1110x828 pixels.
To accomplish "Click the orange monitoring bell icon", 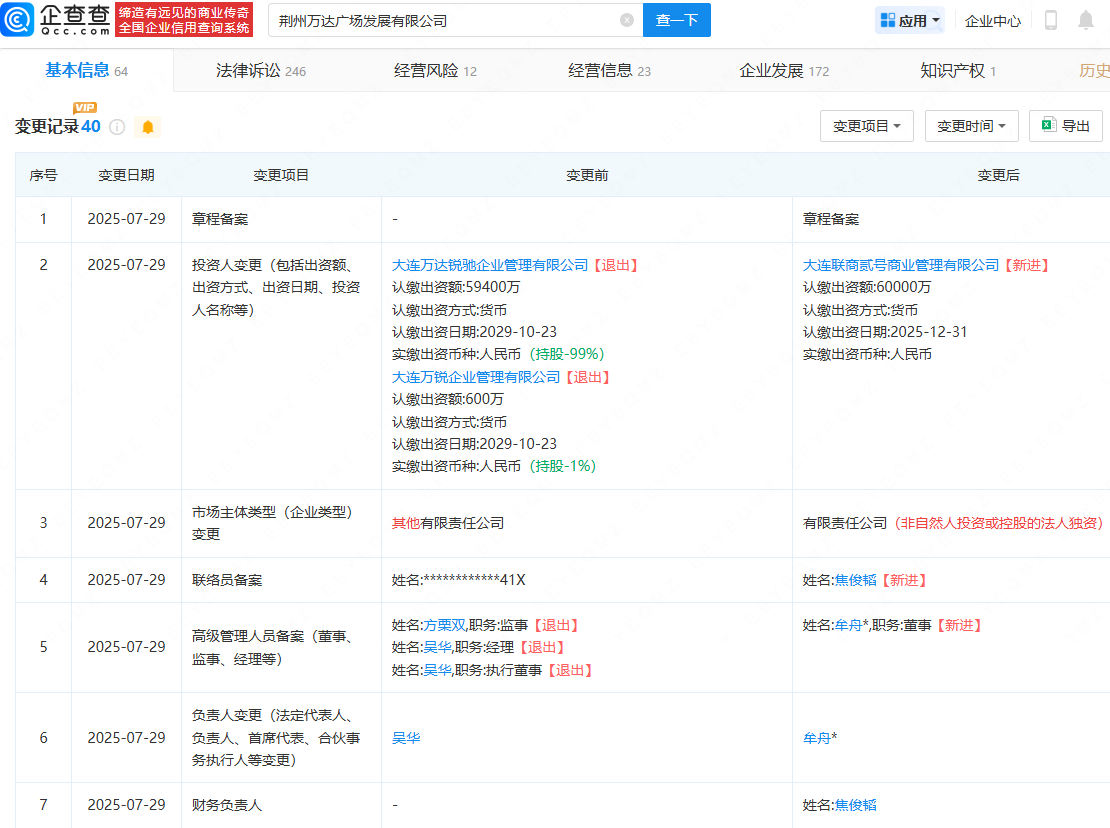I will (147, 127).
